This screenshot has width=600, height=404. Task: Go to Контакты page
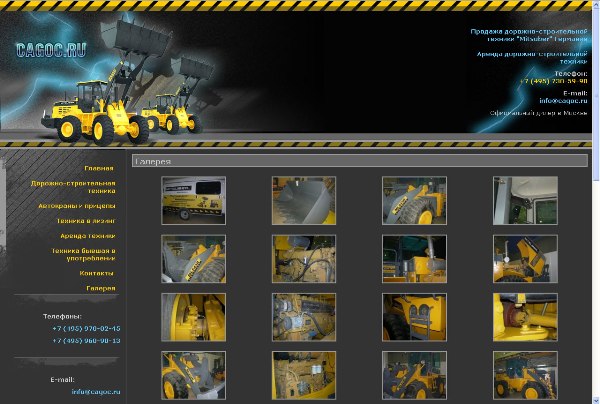pos(96,273)
